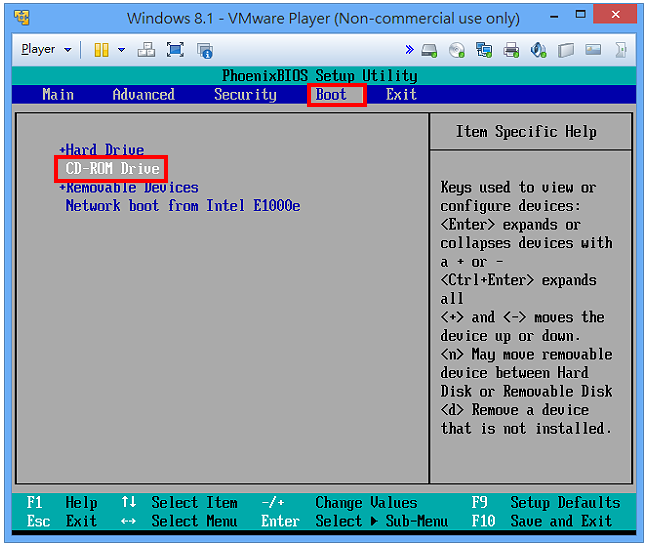Screen dimensions: 649x549
Task: Click the Select Menu hint text
Action: click(195, 521)
